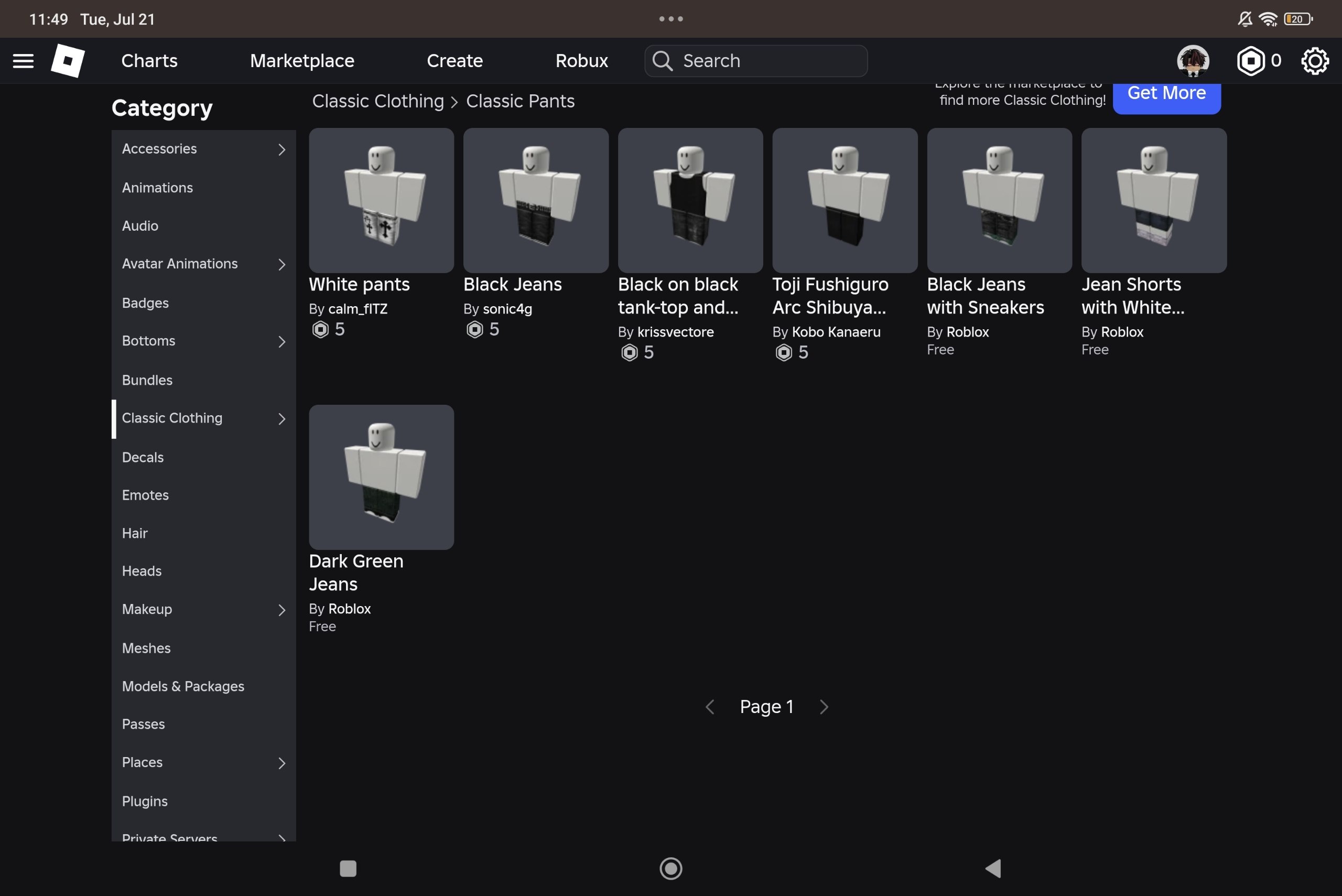The height and width of the screenshot is (896, 1342).
Task: Open creator calm_fITZ profile link
Action: pos(358,309)
